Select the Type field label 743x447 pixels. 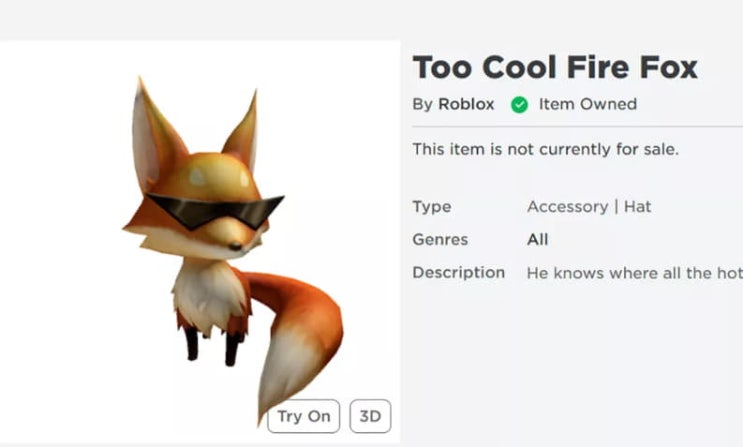coord(432,206)
